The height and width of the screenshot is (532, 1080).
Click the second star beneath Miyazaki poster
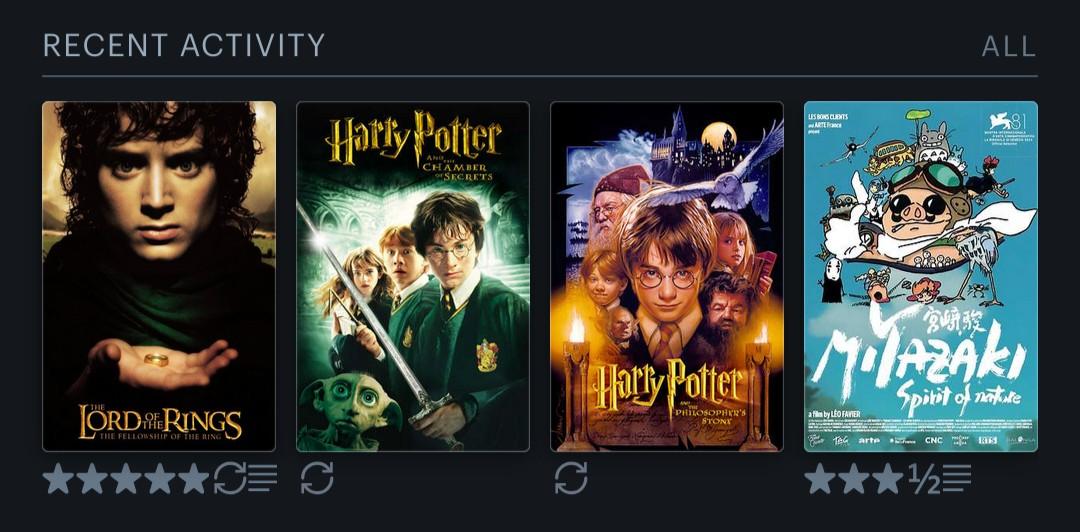pyautogui.click(x=854, y=478)
